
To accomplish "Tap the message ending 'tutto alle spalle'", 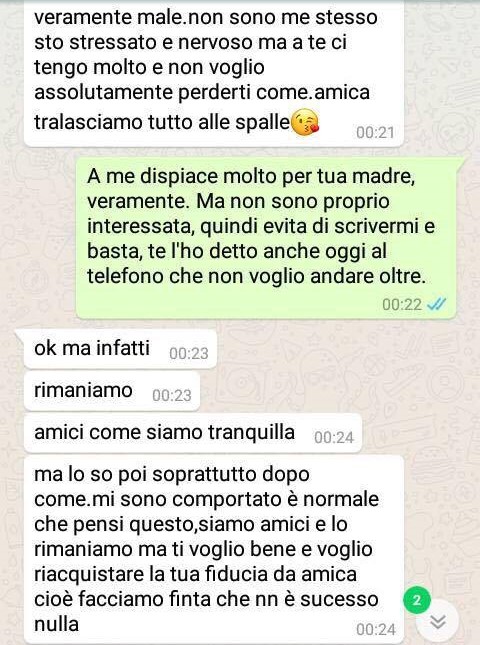I will click(x=214, y=72).
